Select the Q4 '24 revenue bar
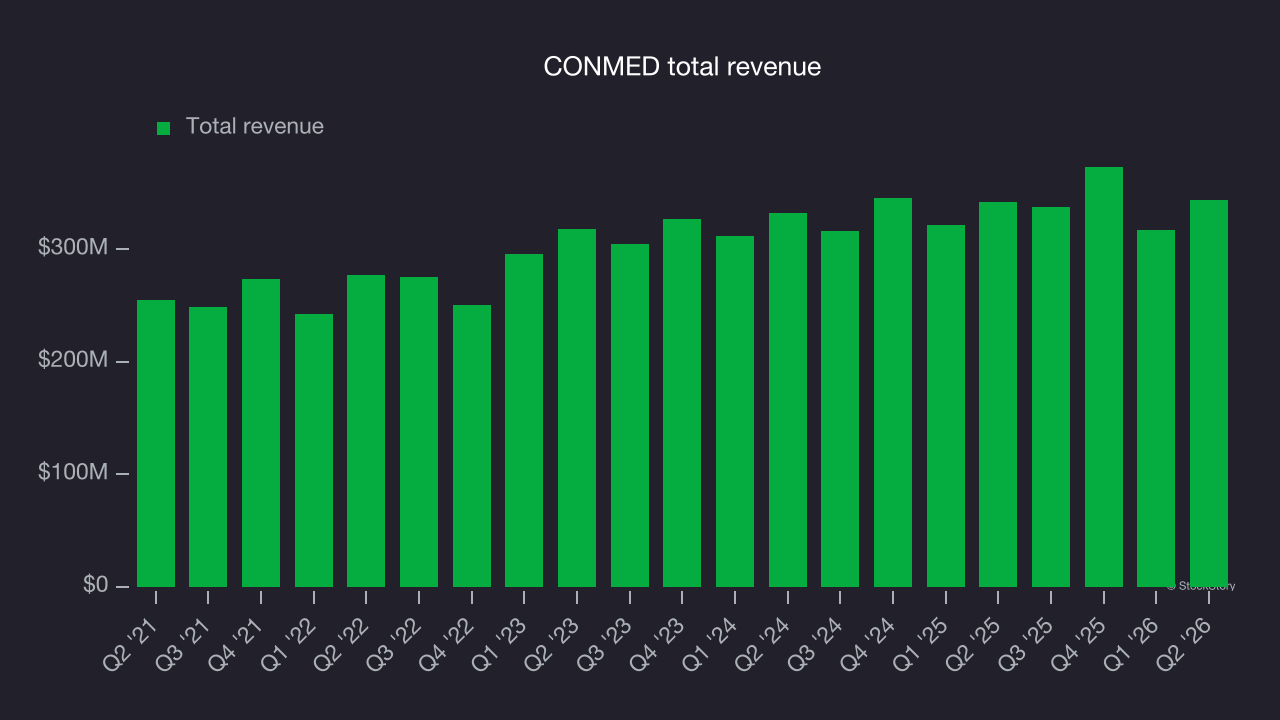 click(893, 392)
